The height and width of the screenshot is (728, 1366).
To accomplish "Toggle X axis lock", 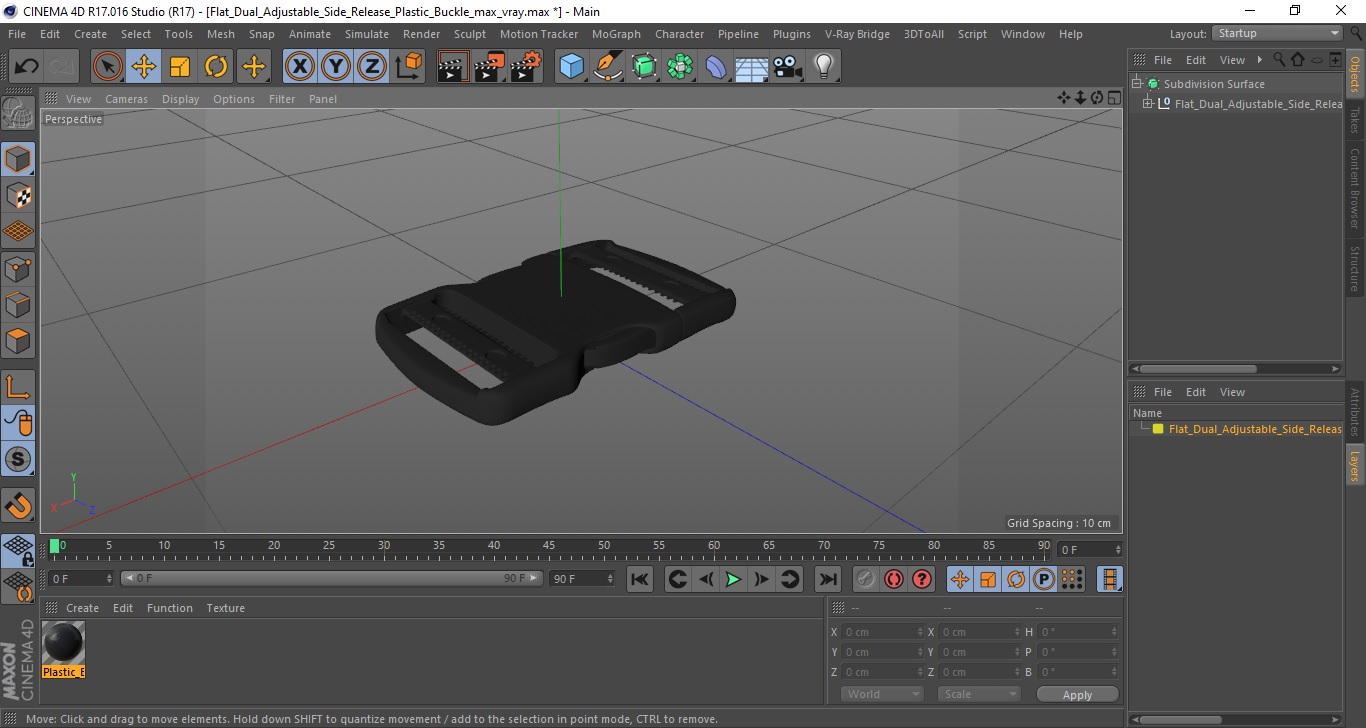I will 300,67.
